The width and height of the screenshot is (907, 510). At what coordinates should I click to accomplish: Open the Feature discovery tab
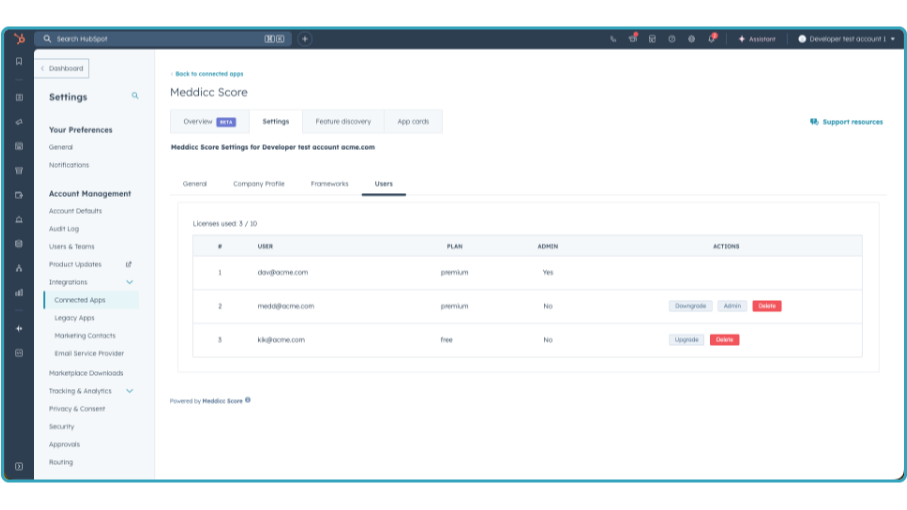pyautogui.click(x=343, y=122)
